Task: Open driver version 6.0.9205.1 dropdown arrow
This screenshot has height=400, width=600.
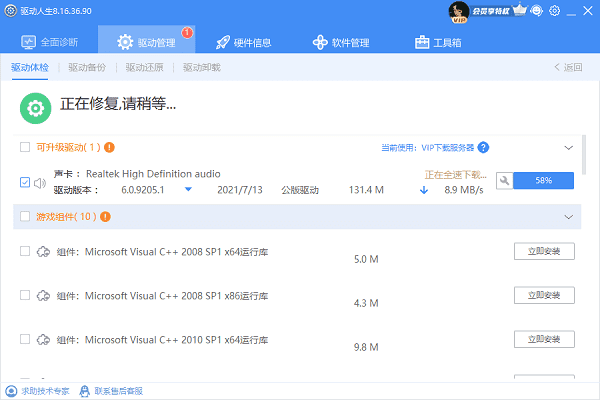Action: click(x=188, y=189)
